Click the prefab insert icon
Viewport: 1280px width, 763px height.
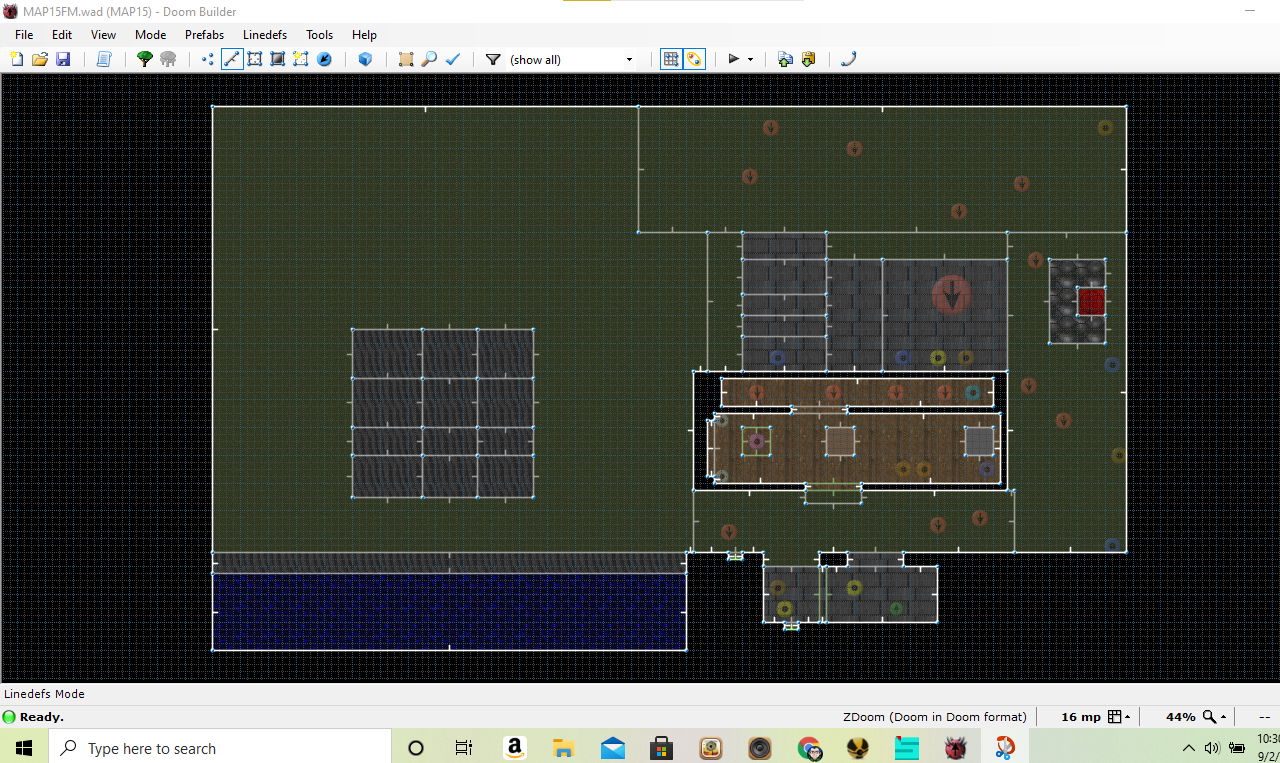click(x=406, y=59)
